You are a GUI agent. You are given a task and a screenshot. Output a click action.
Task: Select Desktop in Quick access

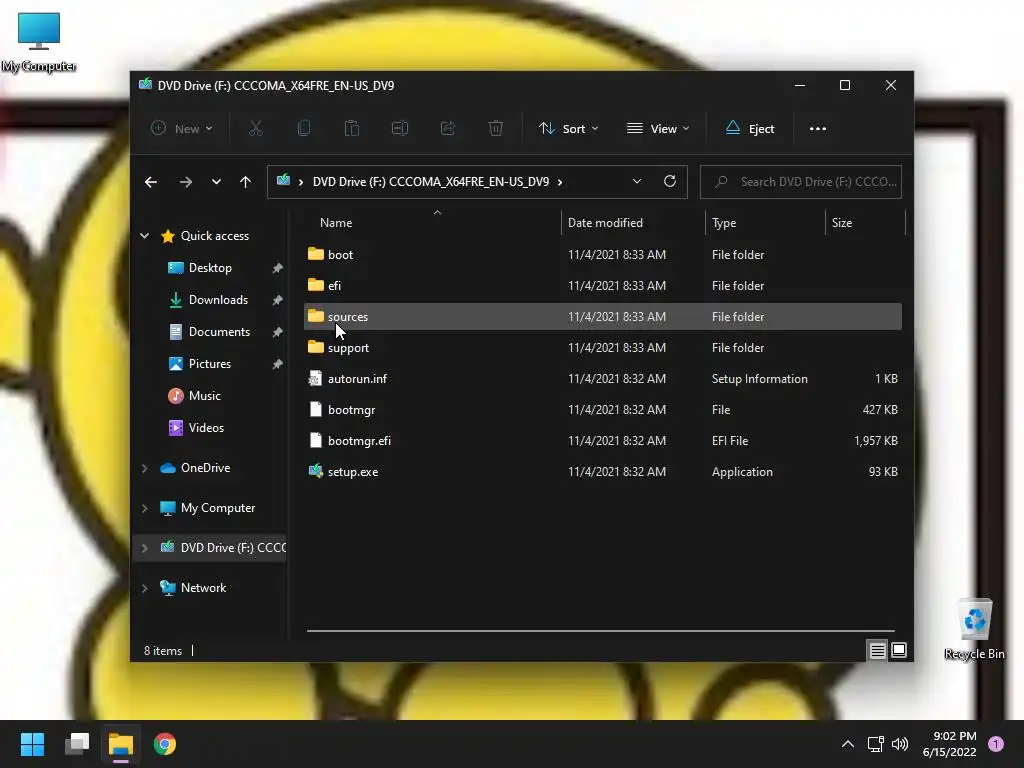(210, 268)
